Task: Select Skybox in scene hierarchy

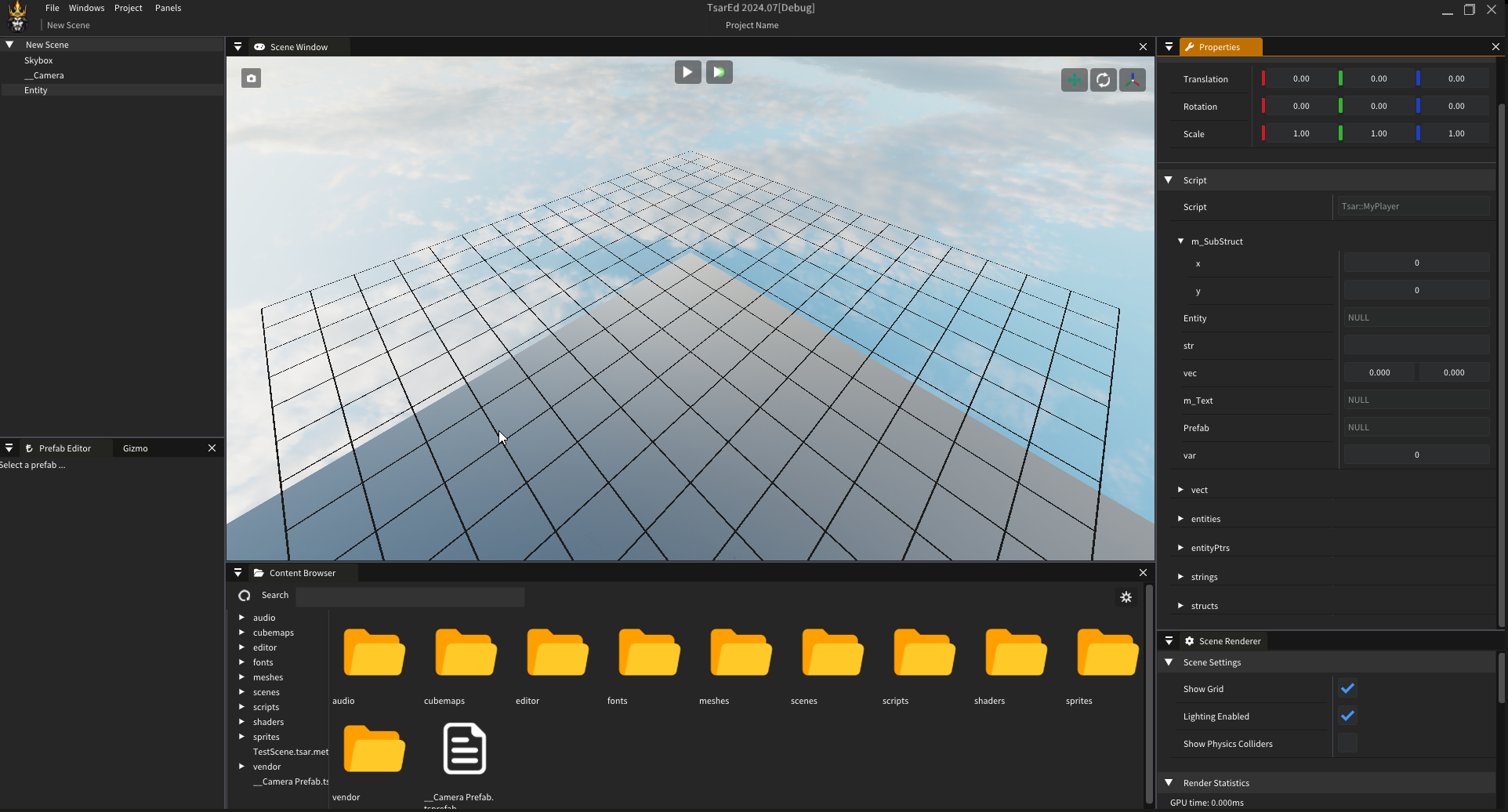Action: tap(38, 60)
